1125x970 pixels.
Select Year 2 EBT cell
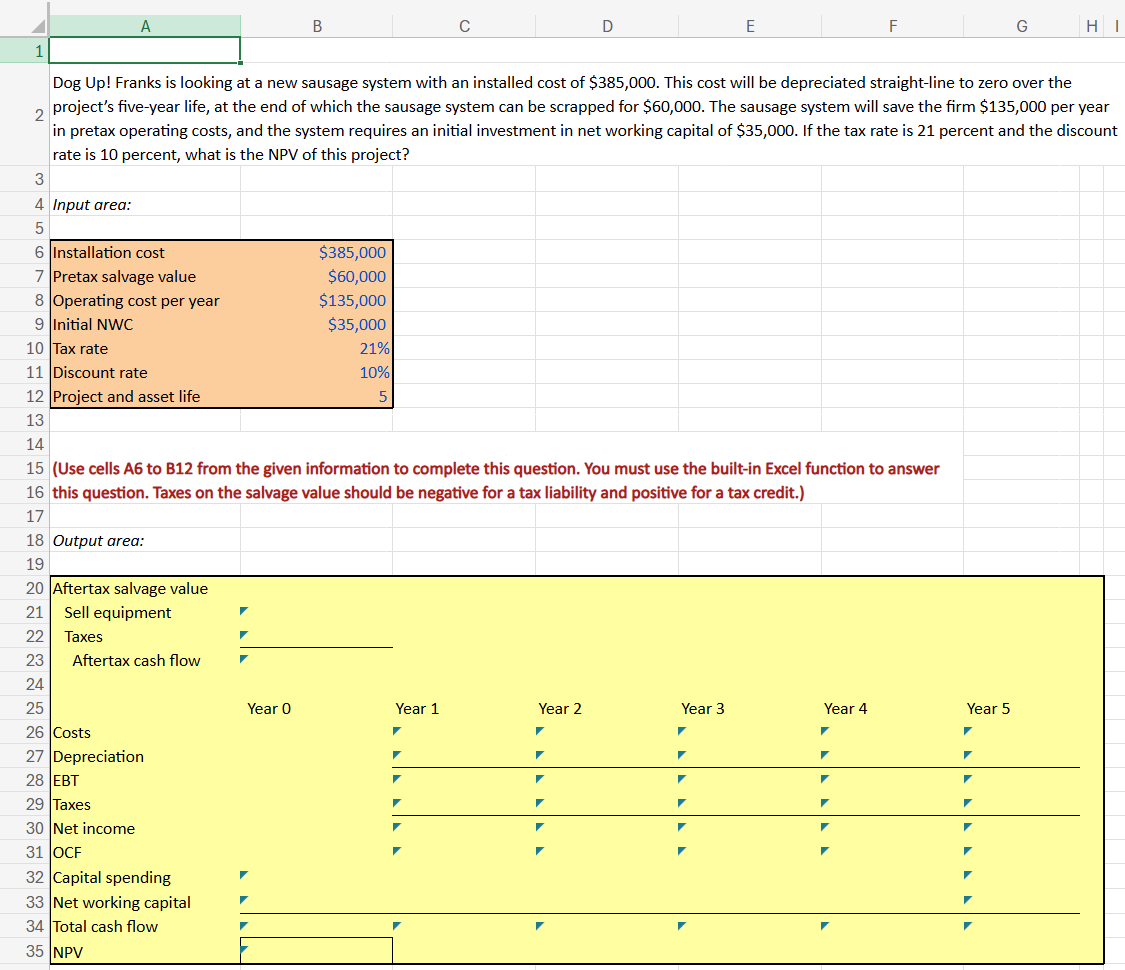(x=607, y=780)
